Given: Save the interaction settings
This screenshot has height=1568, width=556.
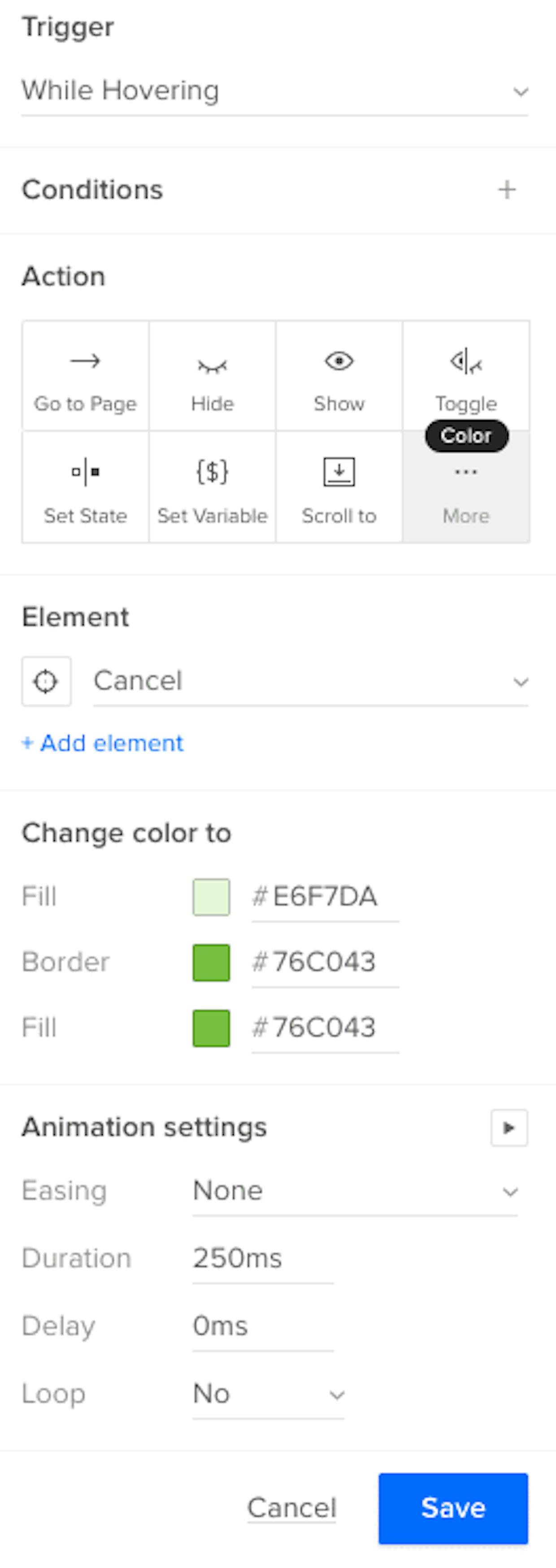Looking at the screenshot, I should pyautogui.click(x=453, y=1508).
